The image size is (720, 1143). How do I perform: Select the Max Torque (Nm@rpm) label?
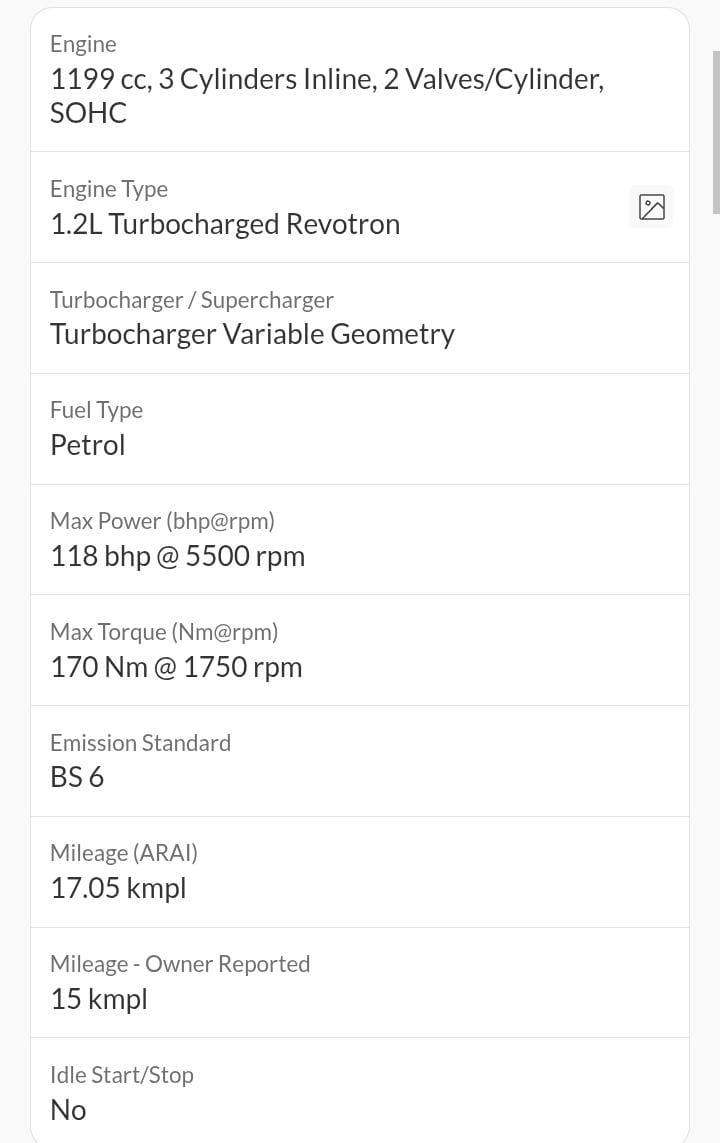(164, 632)
